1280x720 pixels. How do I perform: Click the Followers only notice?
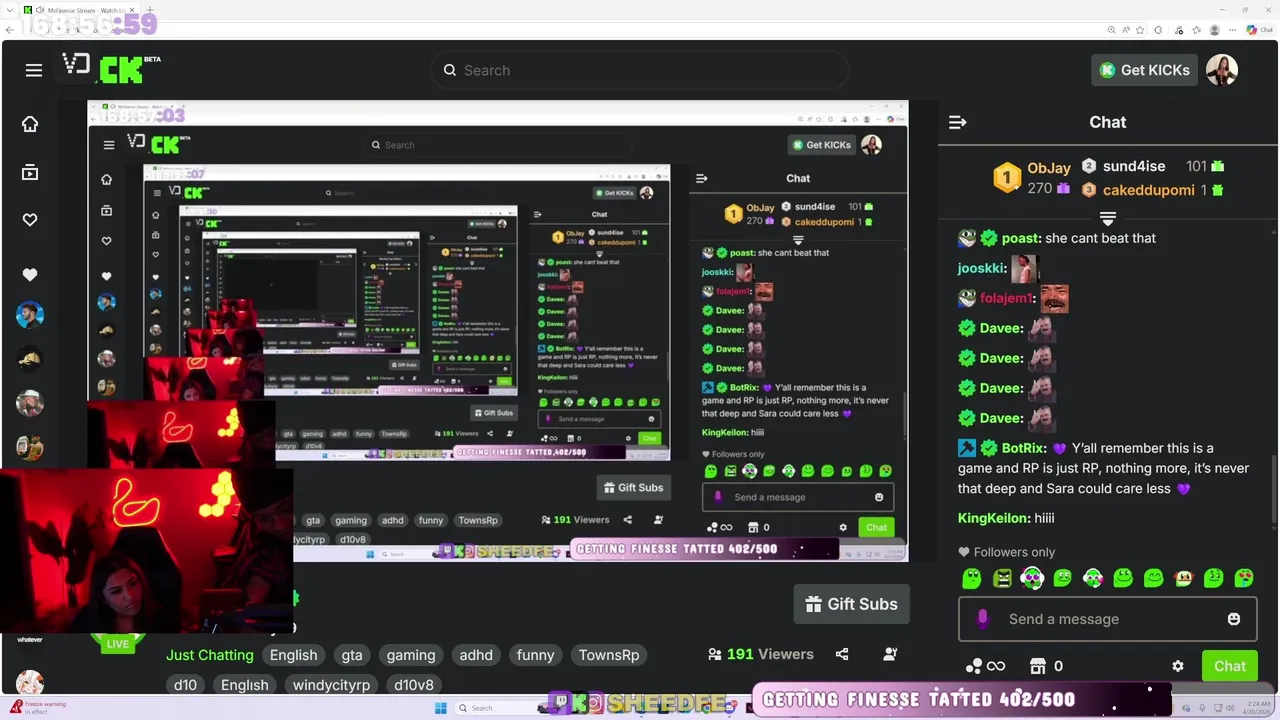(x=1007, y=552)
